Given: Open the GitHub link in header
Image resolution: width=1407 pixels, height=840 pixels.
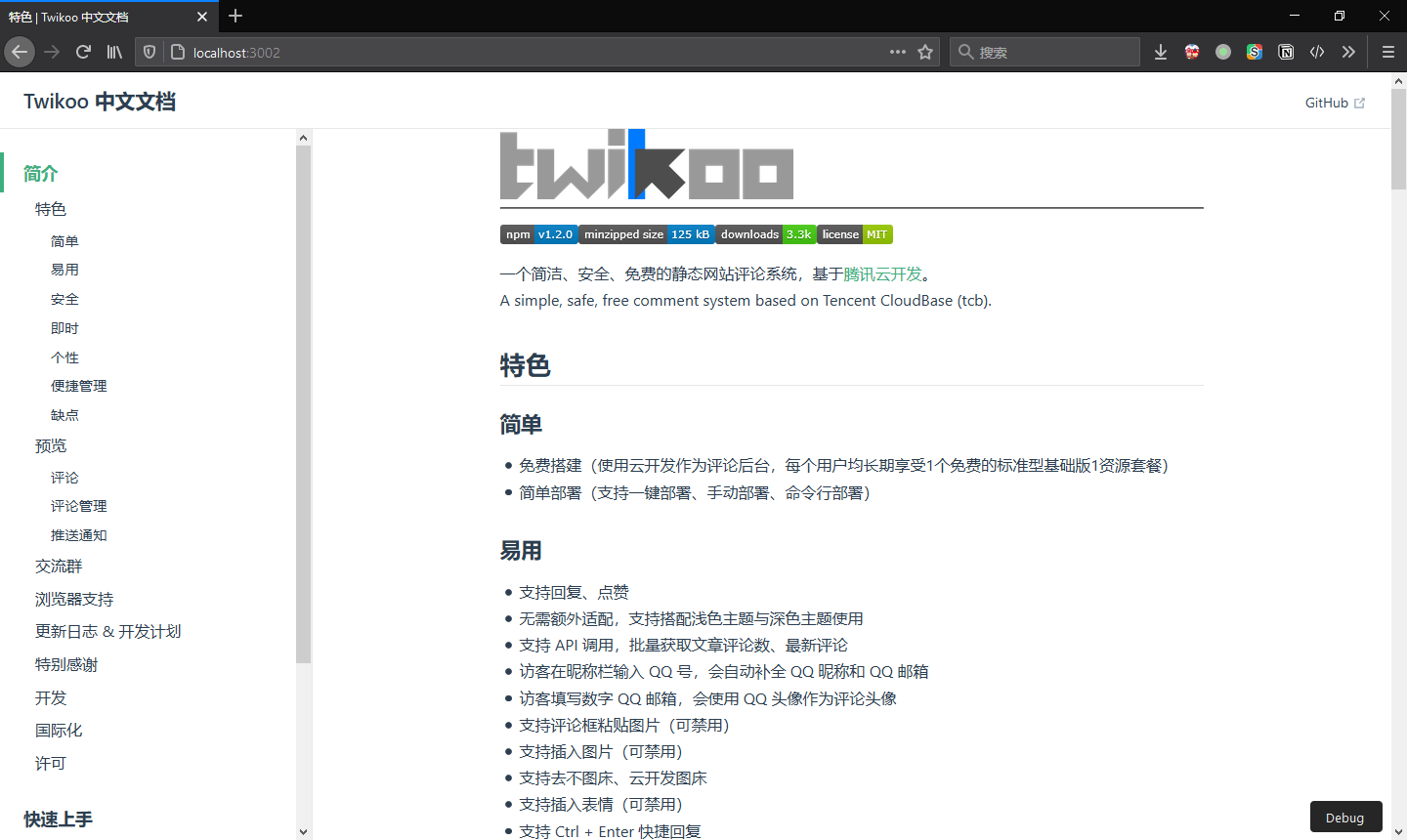Looking at the screenshot, I should click(x=1335, y=103).
